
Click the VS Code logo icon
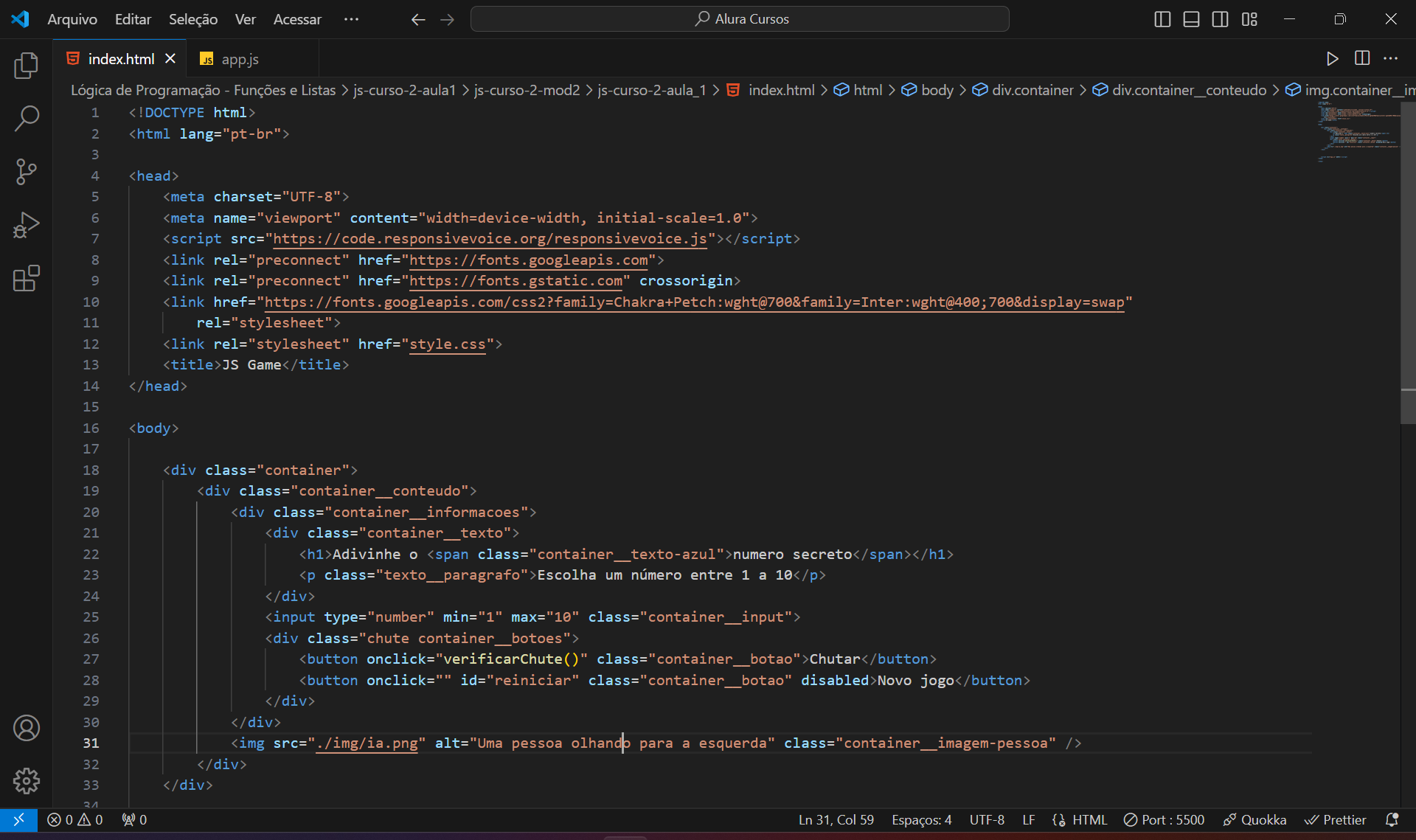click(x=20, y=19)
